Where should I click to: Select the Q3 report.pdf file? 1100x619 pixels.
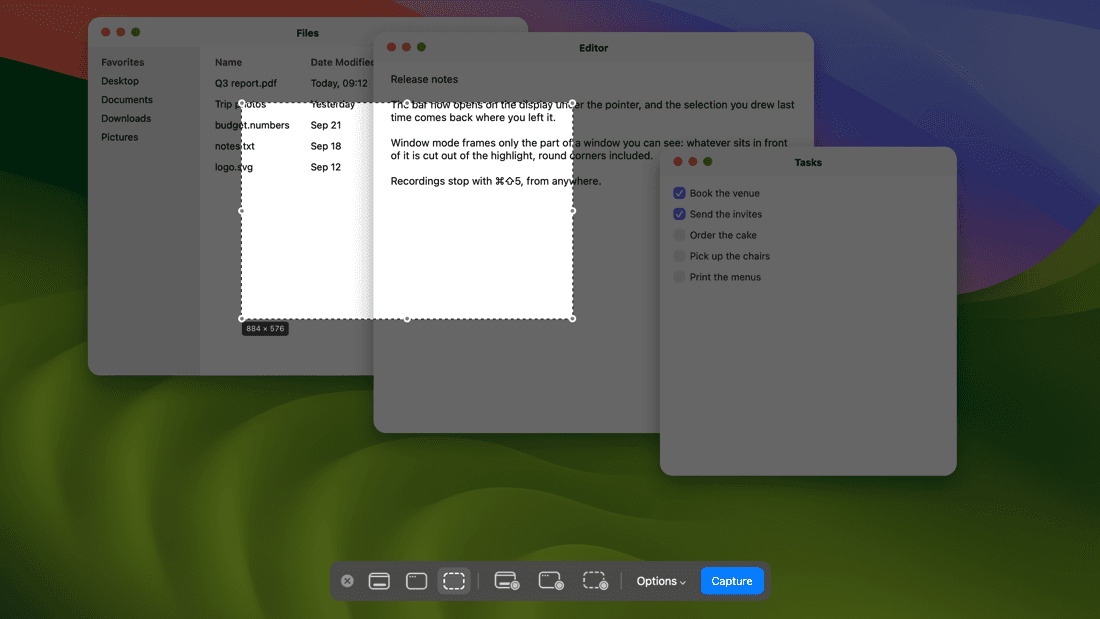point(246,83)
